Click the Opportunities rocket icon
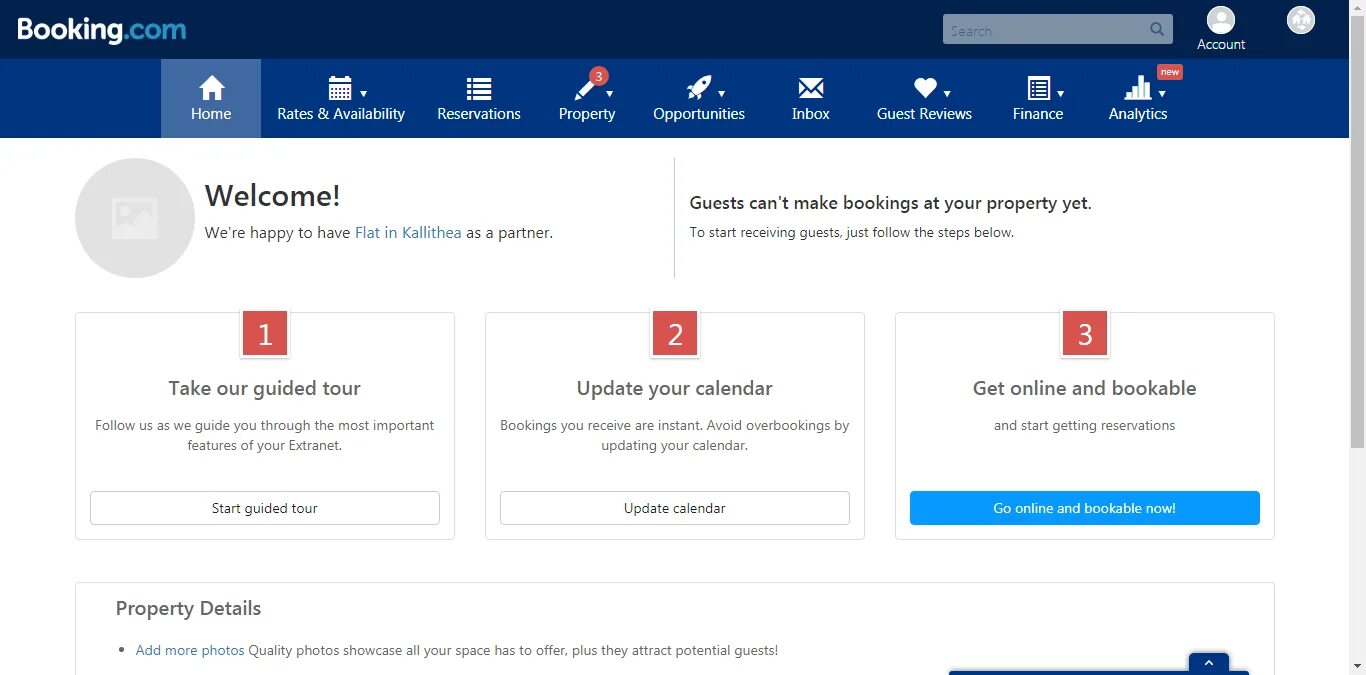Image resolution: width=1366 pixels, height=675 pixels. (698, 88)
